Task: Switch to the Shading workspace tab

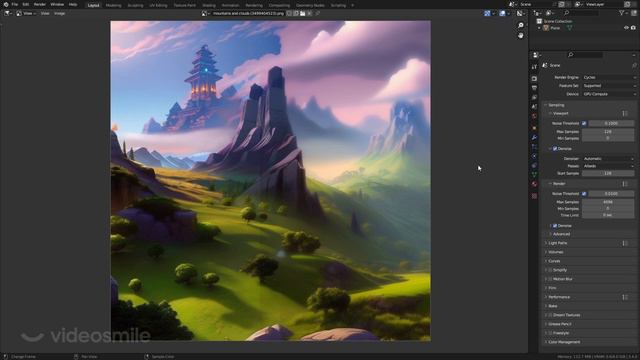Action: point(209,5)
